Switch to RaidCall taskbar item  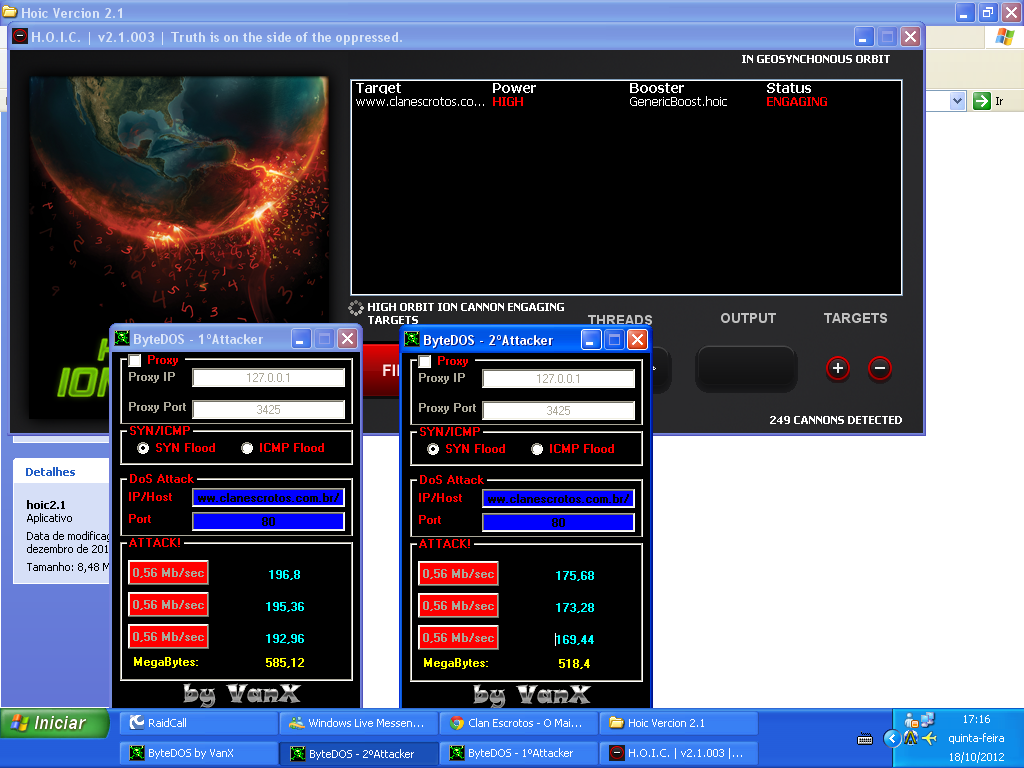pos(199,723)
